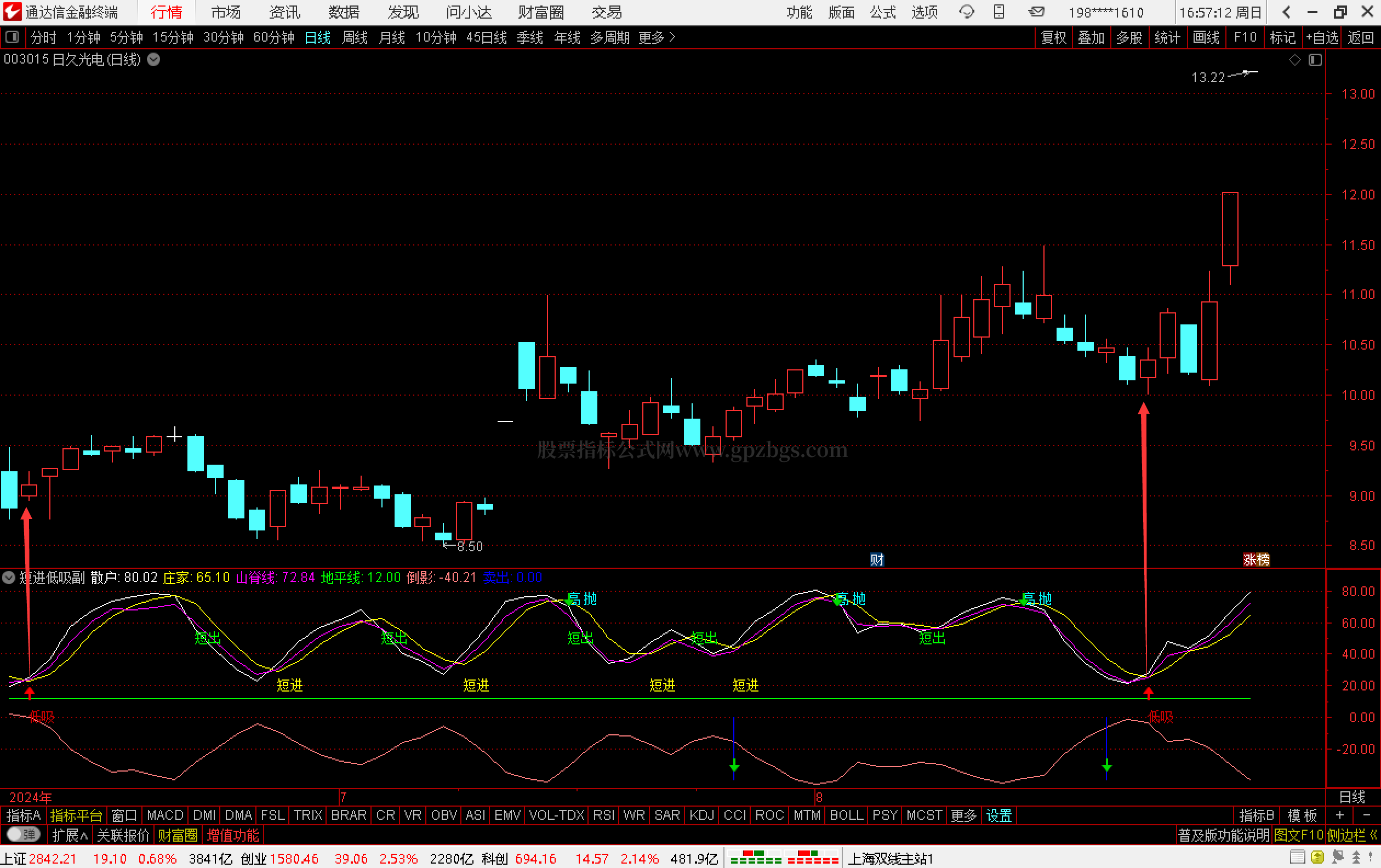Click the cyan 设置 settings button
The width and height of the screenshot is (1381, 868).
998,815
